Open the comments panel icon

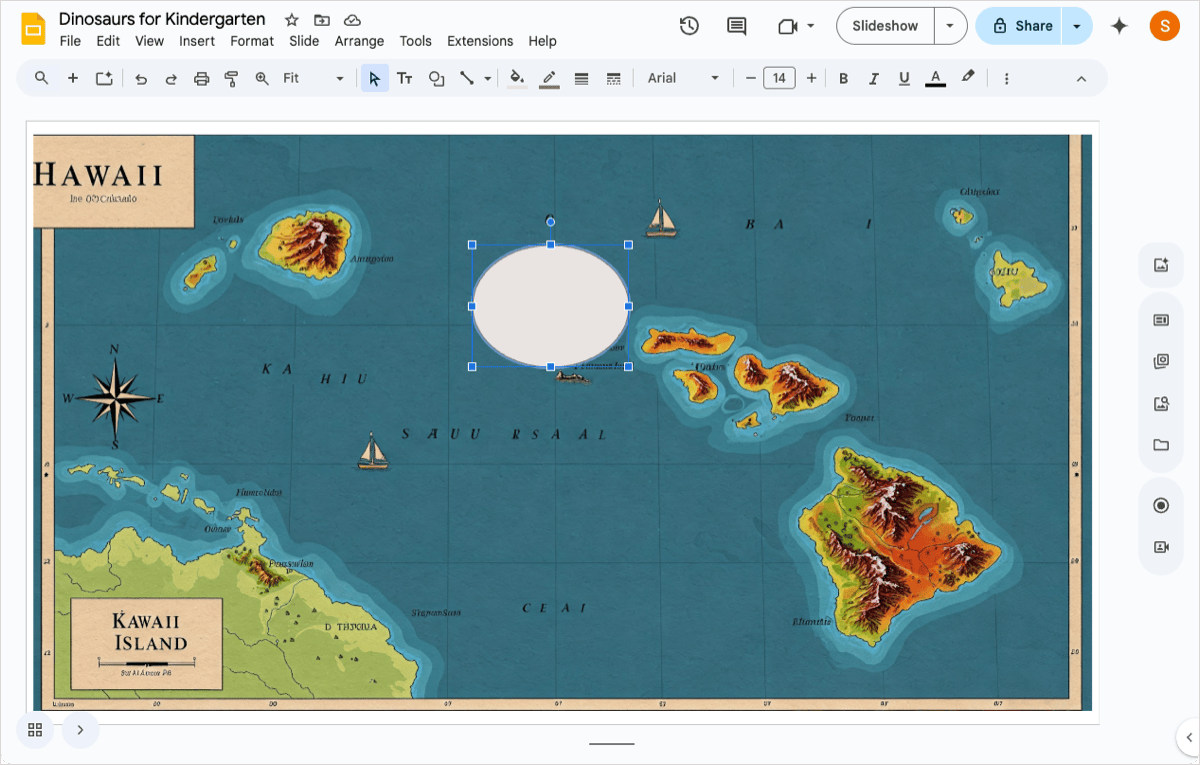[737, 26]
